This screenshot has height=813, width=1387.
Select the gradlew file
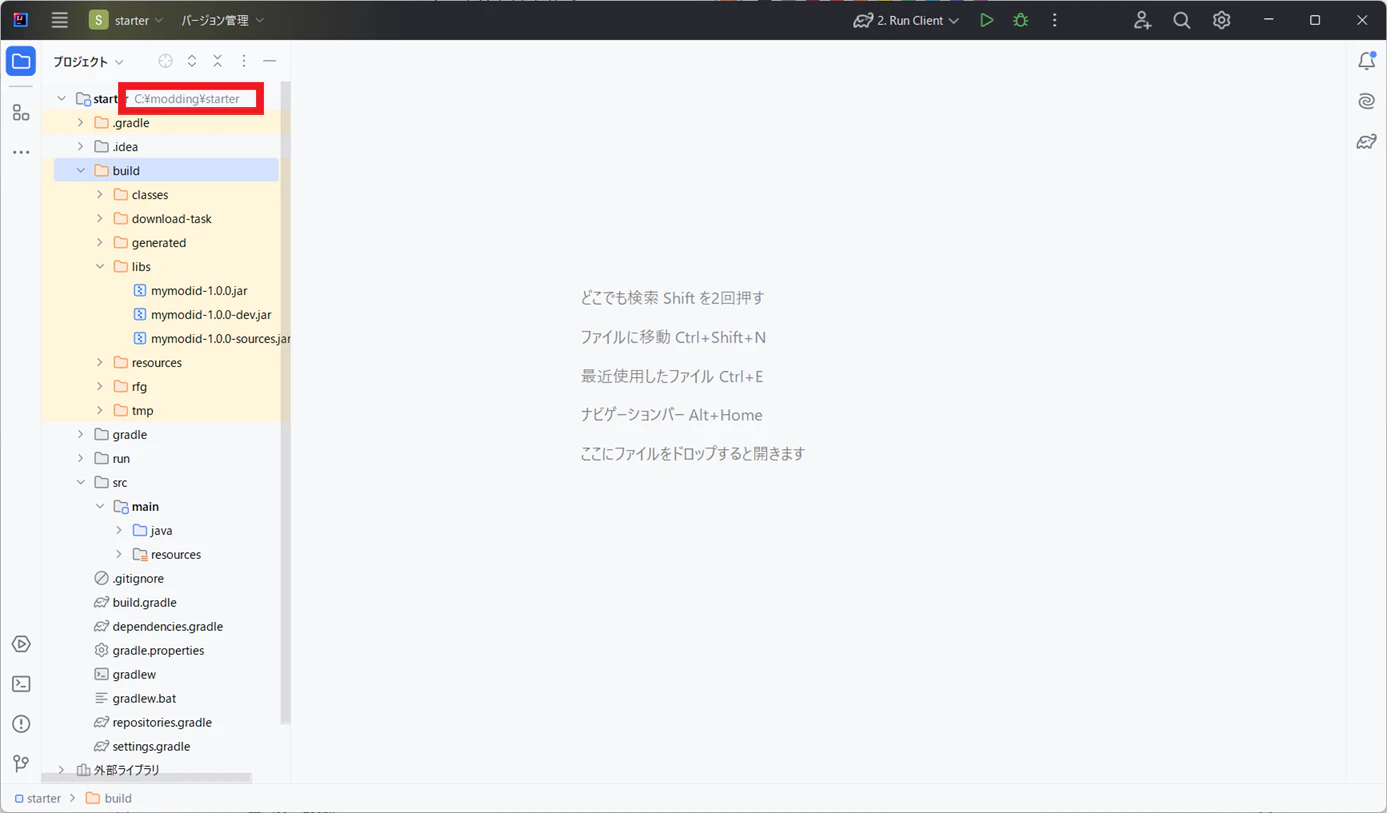click(x=134, y=675)
